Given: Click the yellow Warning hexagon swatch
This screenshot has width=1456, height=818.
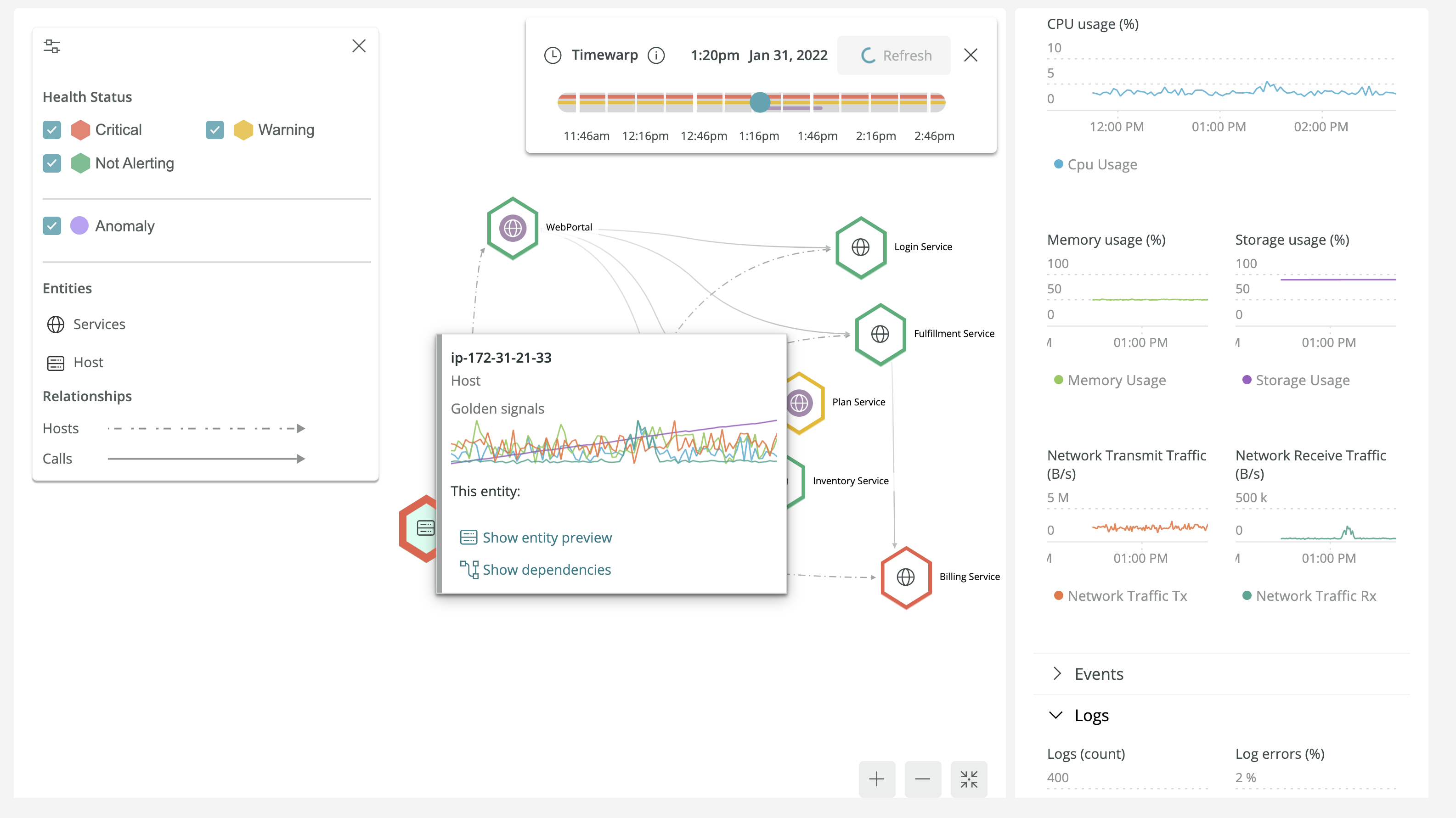Looking at the screenshot, I should point(243,130).
